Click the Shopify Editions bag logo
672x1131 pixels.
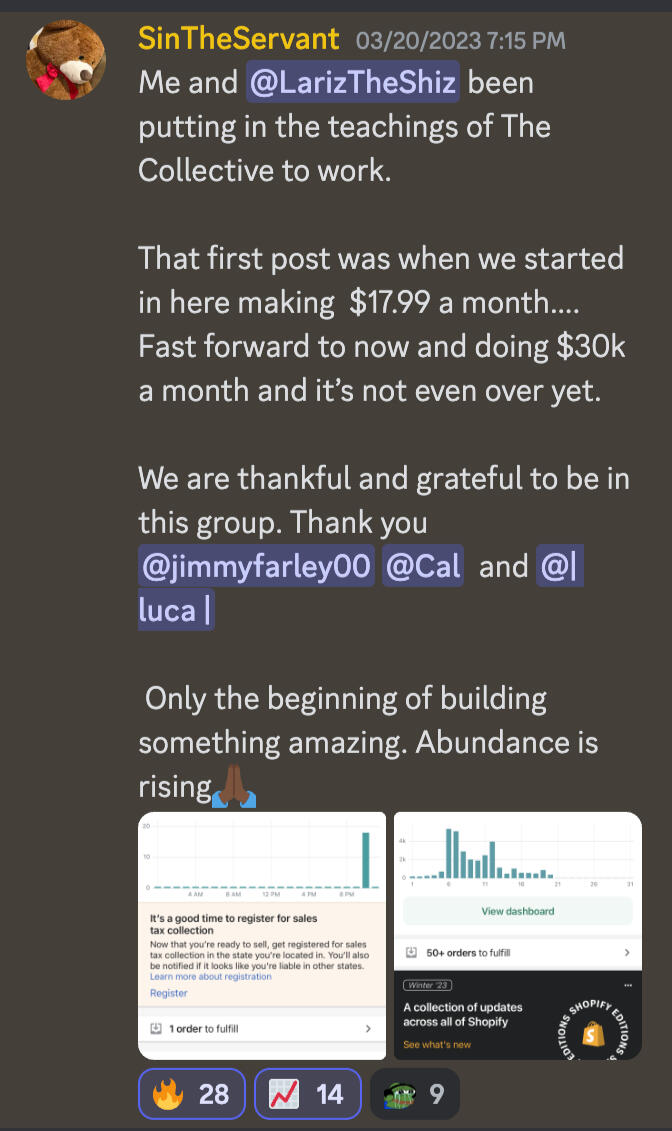[594, 1034]
